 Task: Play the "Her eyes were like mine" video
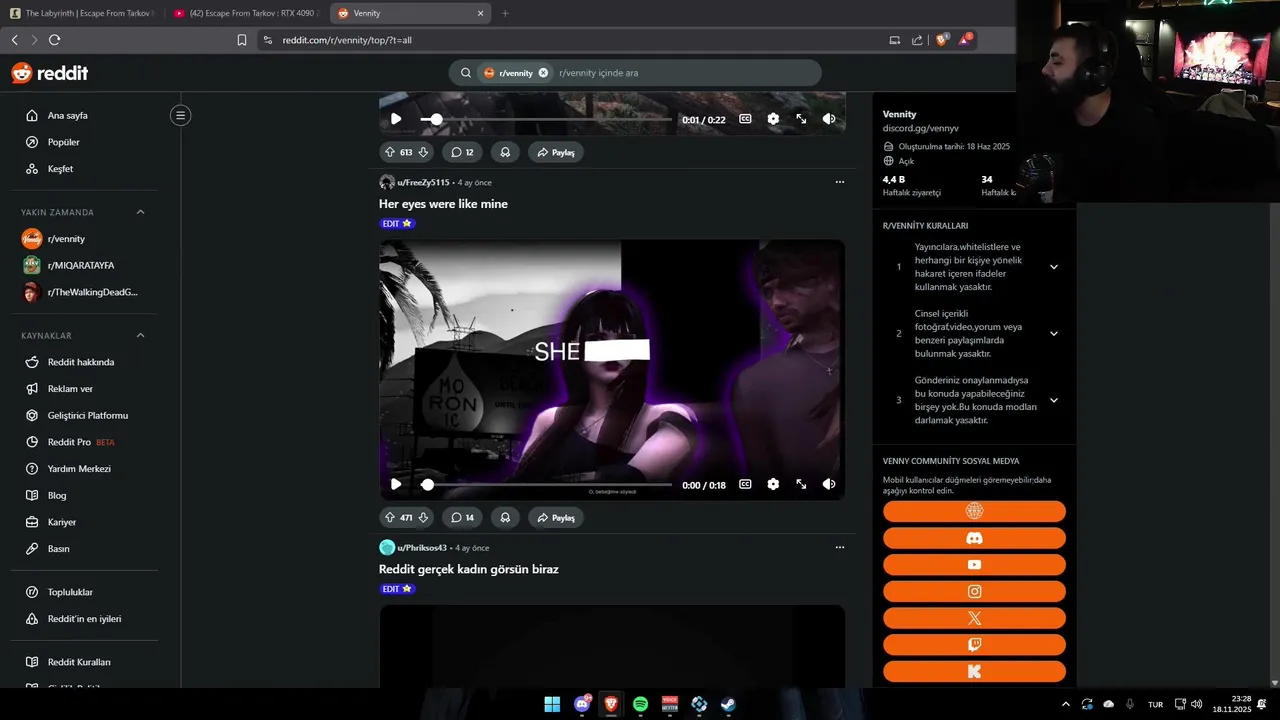[396, 484]
